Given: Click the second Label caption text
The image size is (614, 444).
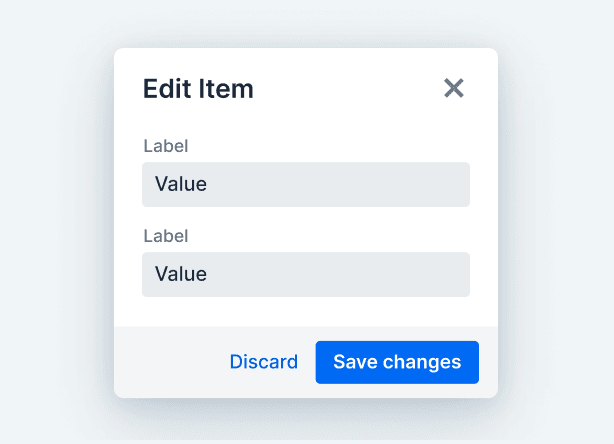Looking at the screenshot, I should coord(166,236).
